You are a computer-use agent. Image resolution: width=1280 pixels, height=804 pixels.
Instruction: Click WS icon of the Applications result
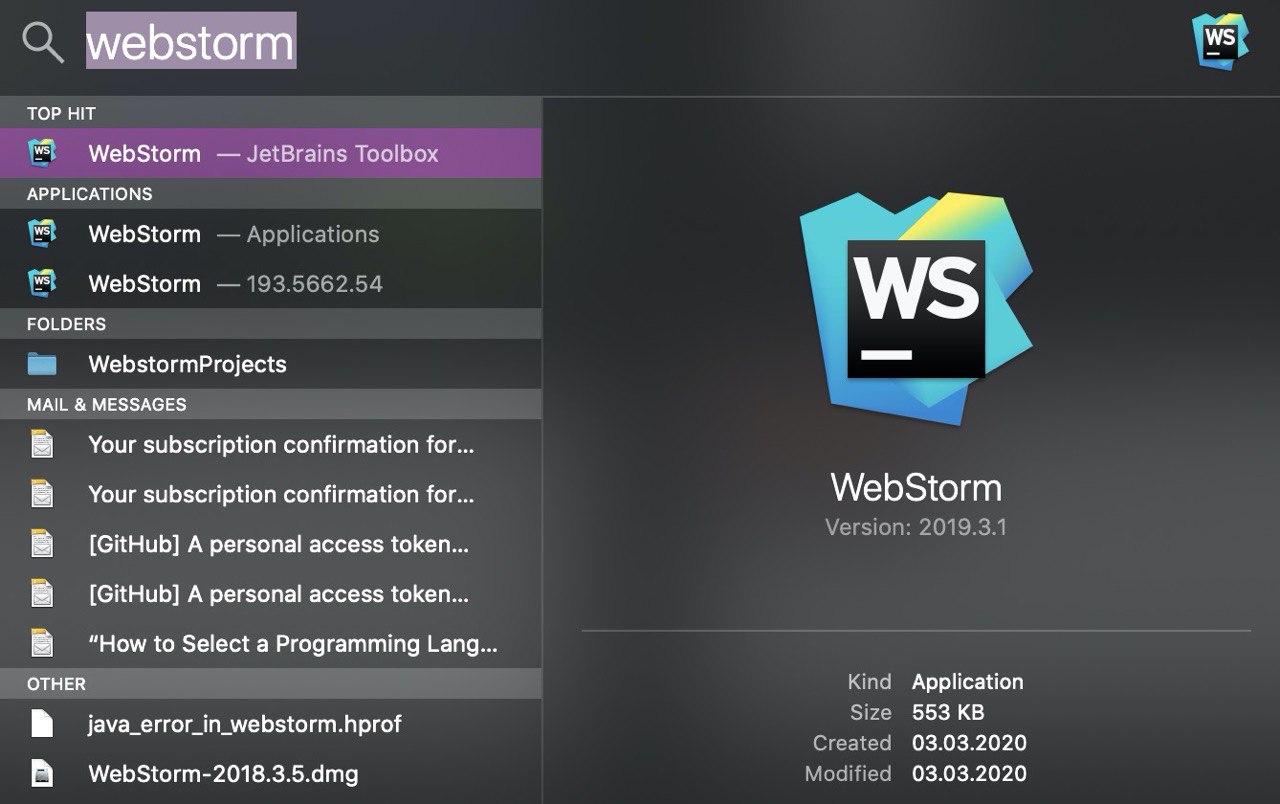point(42,233)
